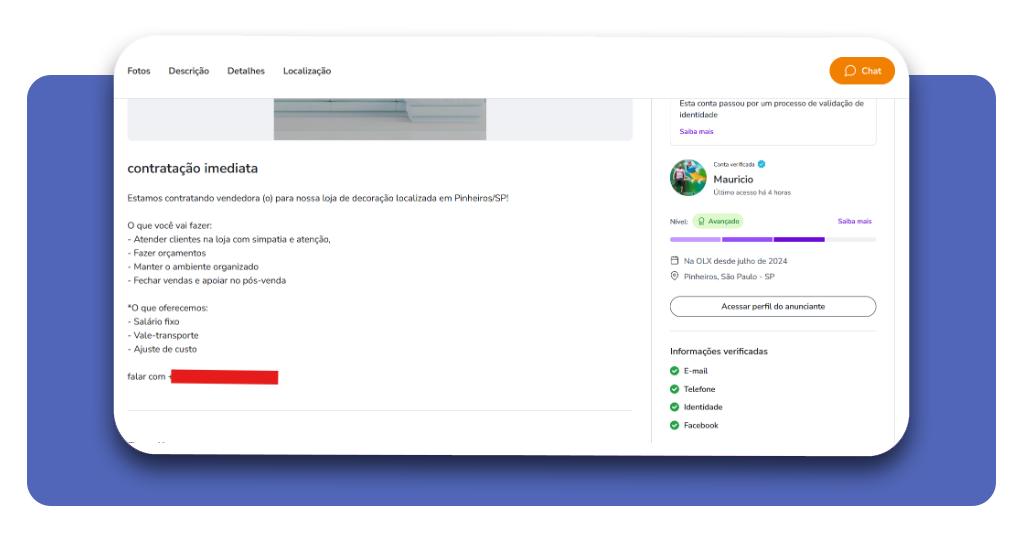The height and width of the screenshot is (536, 1024).
Task: Click the Informações verificadas heading
Action: coord(718,351)
